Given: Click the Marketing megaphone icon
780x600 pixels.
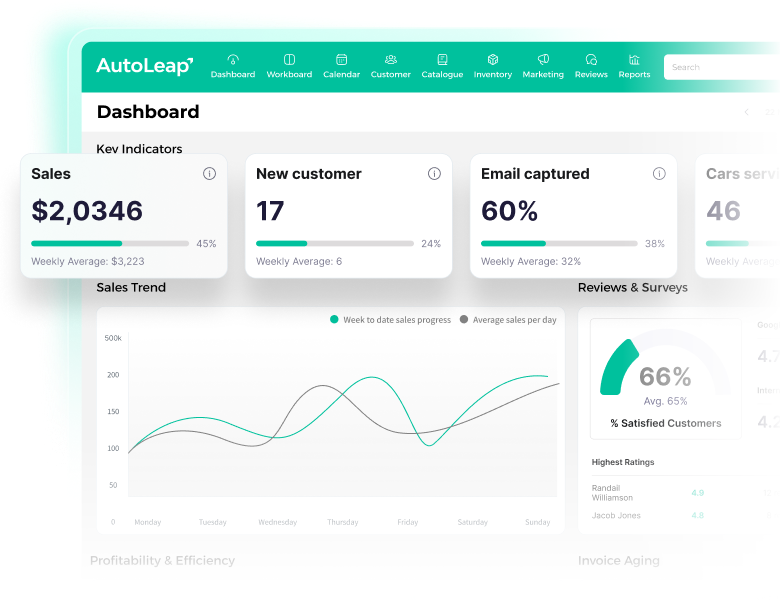Looking at the screenshot, I should point(543,60).
